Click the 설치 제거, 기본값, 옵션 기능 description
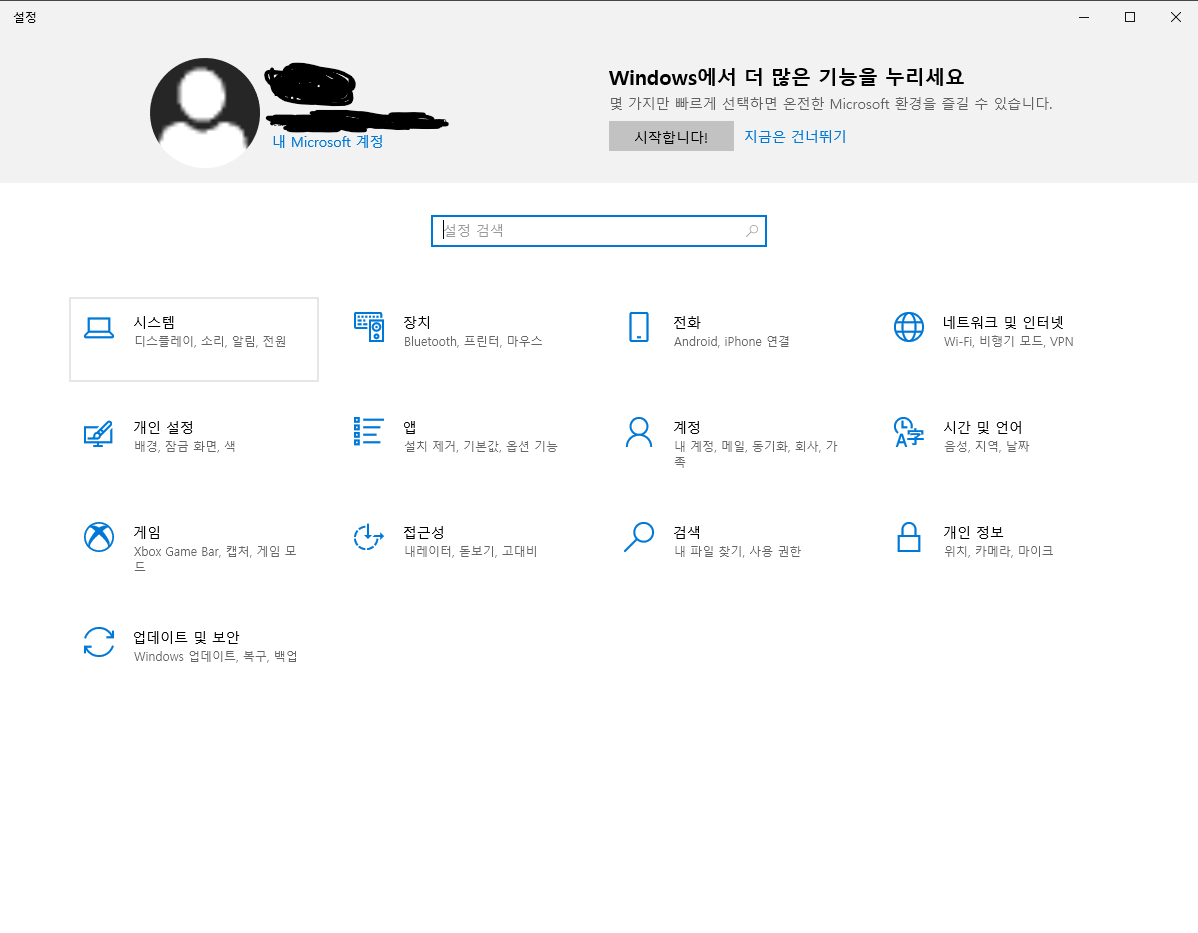Viewport: 1198px width, 933px height. [x=481, y=446]
